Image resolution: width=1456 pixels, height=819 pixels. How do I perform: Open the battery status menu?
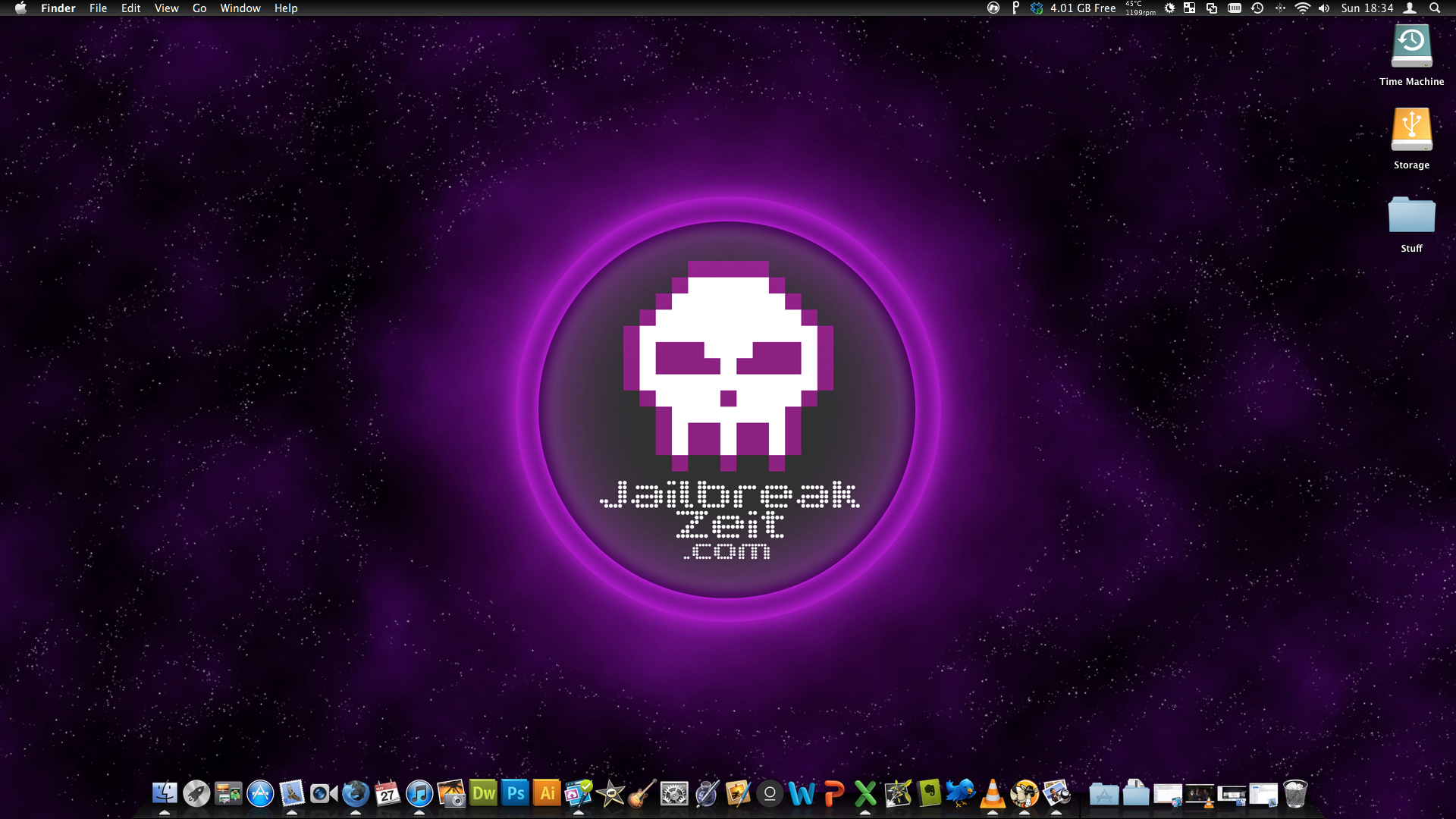[x=1235, y=8]
